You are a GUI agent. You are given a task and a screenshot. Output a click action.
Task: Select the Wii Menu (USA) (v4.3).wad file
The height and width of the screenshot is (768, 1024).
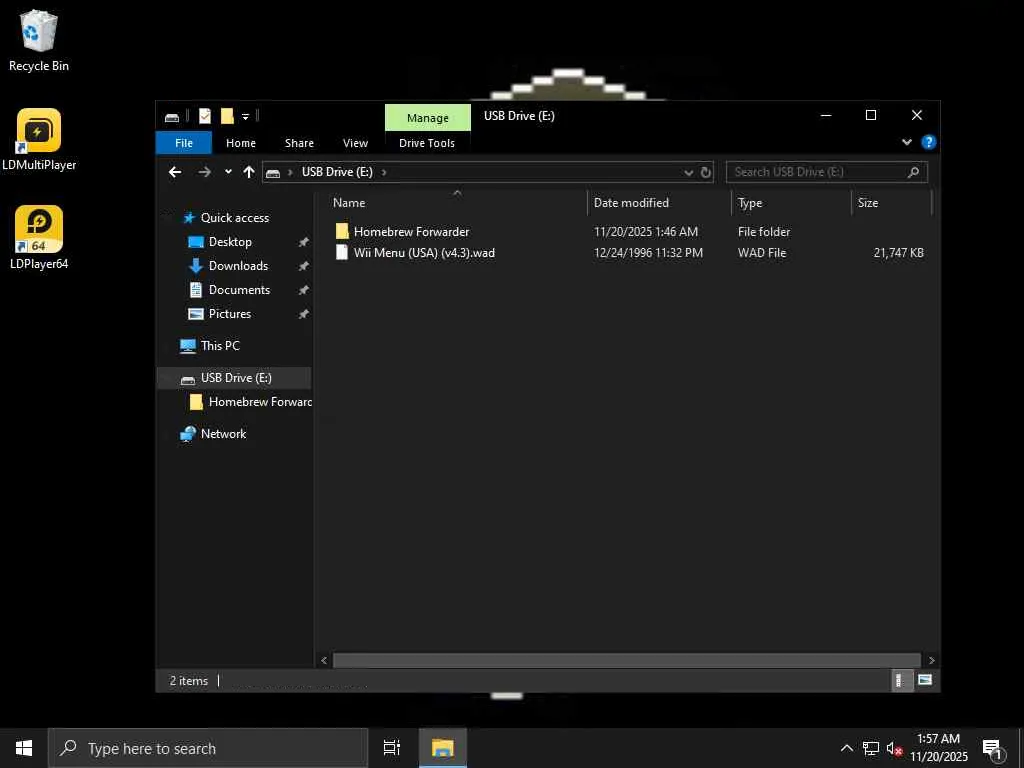click(x=424, y=253)
